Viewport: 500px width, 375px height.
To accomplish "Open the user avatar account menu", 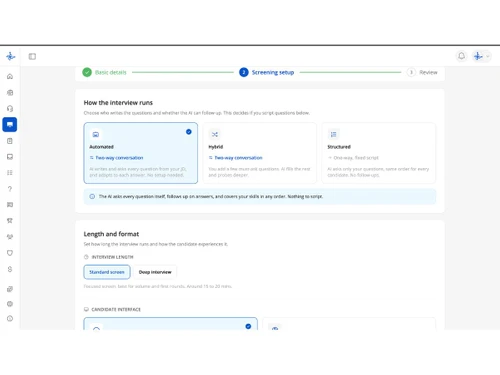I will coord(482,56).
